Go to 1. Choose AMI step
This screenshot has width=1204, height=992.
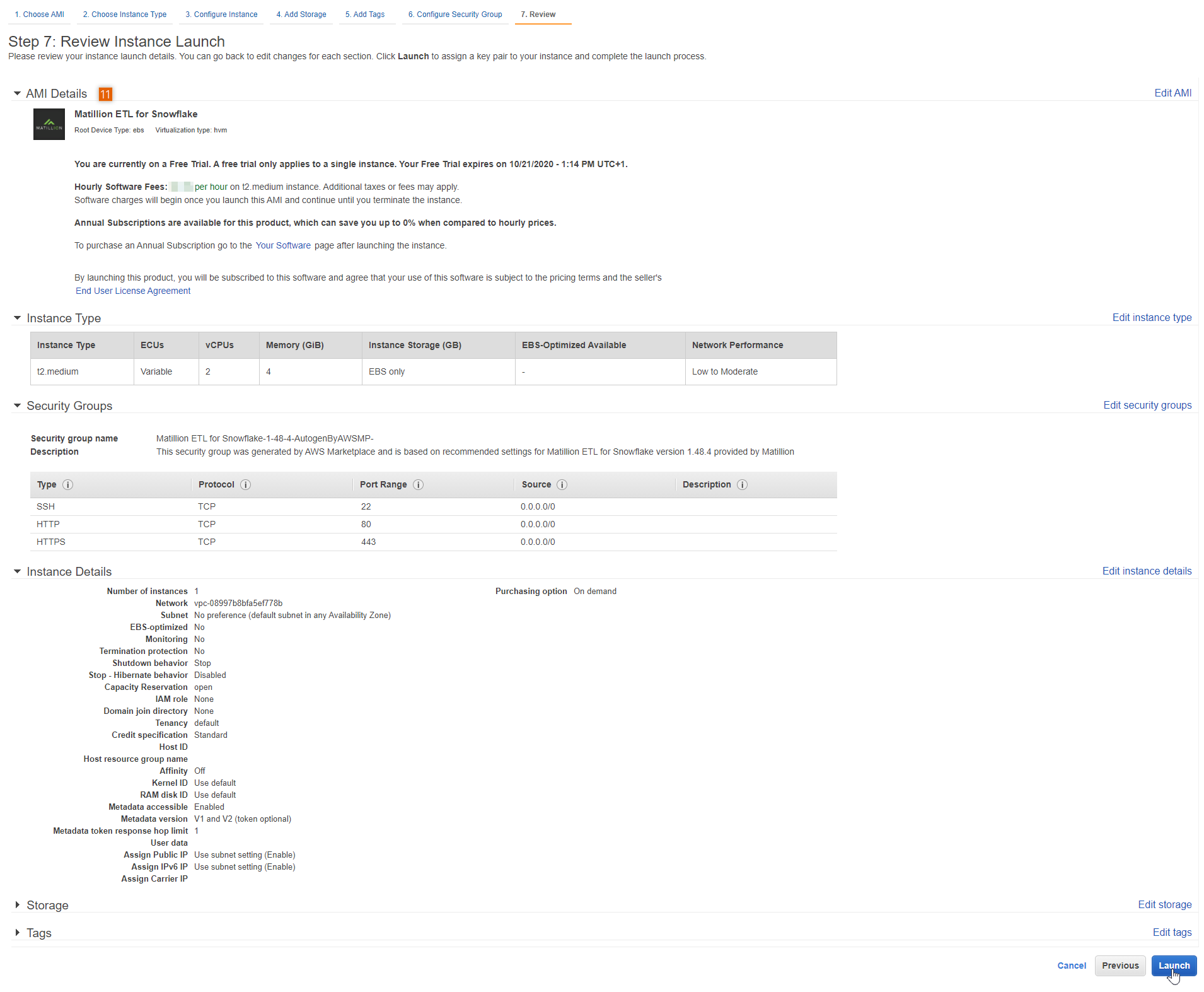tap(39, 15)
